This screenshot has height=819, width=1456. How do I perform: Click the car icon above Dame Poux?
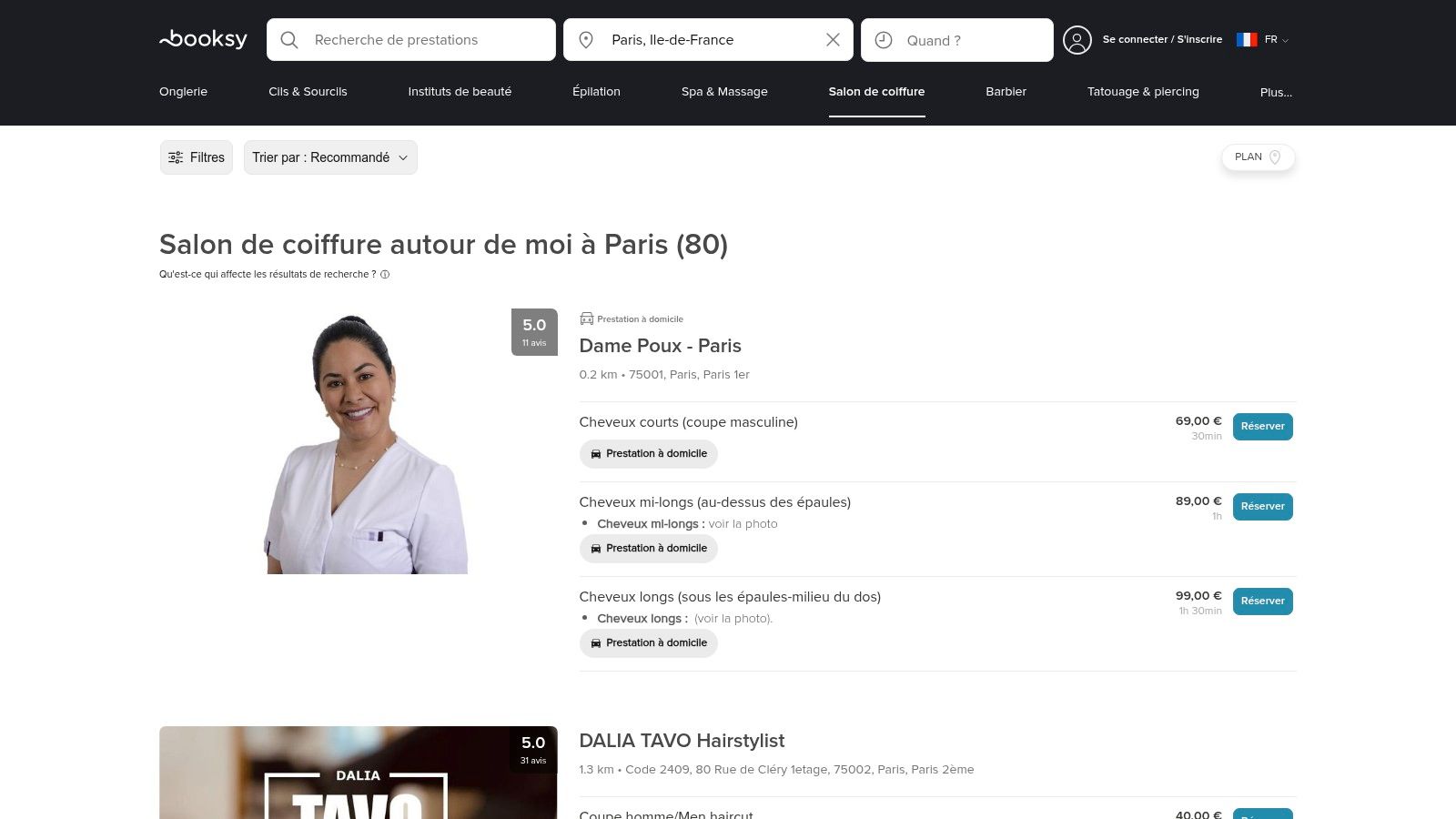[586, 318]
